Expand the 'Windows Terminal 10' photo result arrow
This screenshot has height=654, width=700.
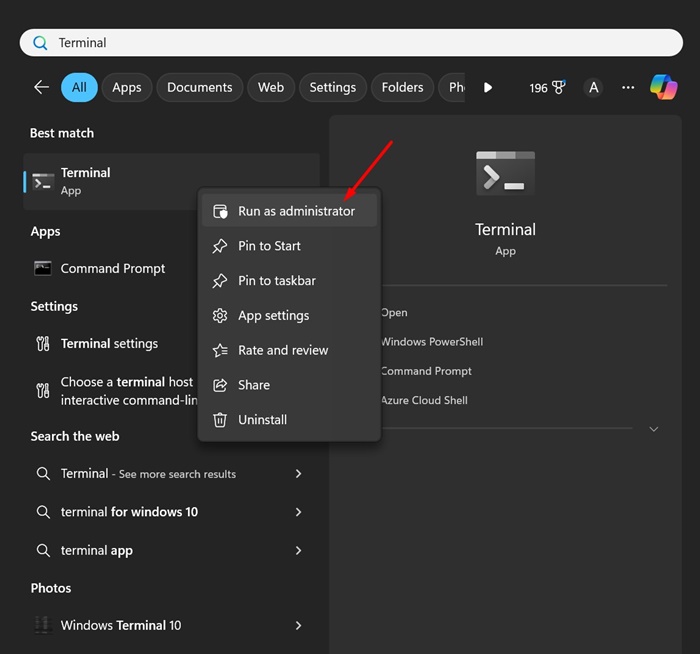(x=298, y=625)
